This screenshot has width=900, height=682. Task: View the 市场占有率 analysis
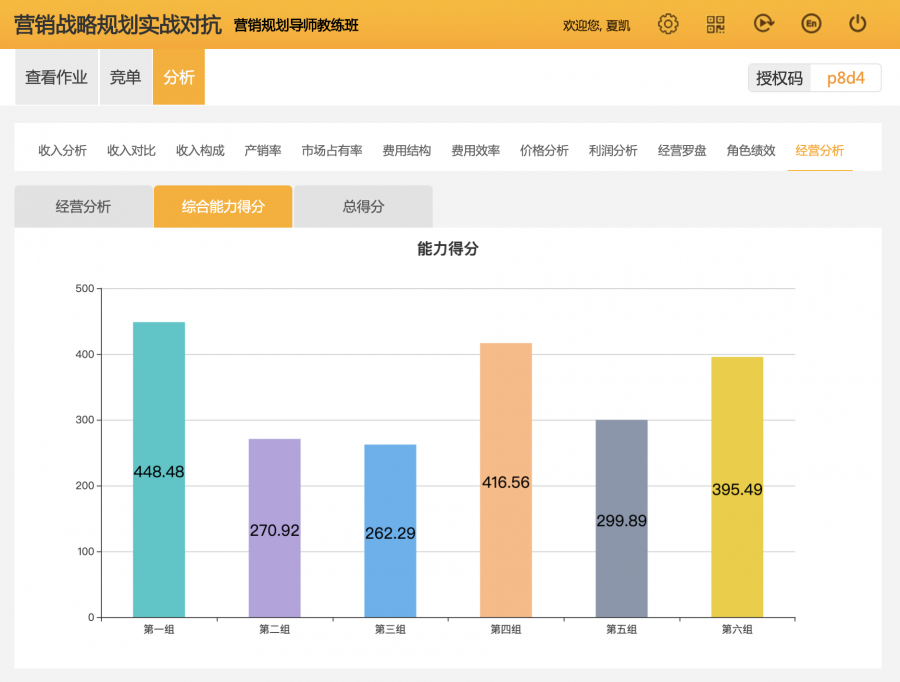332,150
